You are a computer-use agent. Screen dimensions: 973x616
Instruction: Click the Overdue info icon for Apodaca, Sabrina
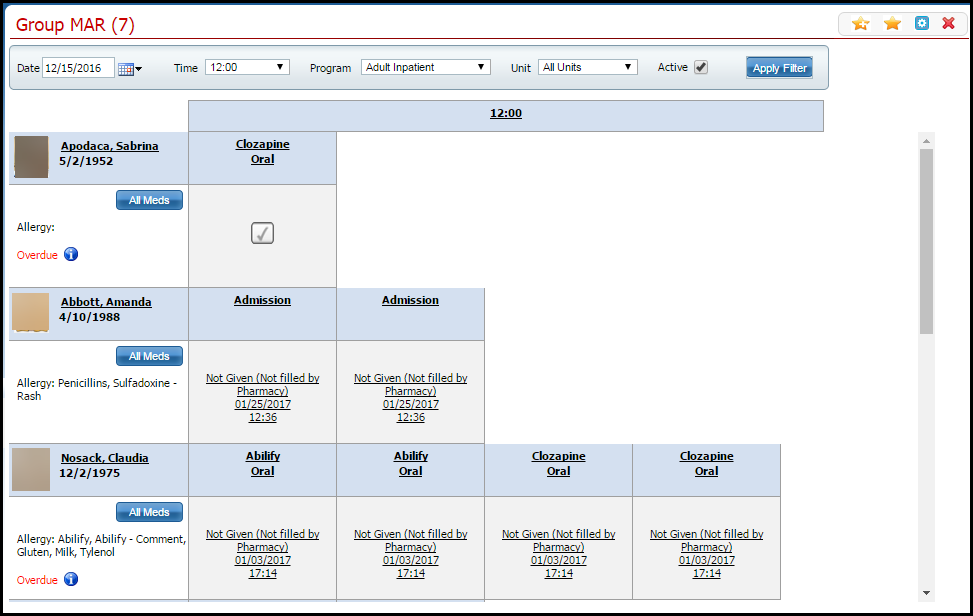click(71, 254)
